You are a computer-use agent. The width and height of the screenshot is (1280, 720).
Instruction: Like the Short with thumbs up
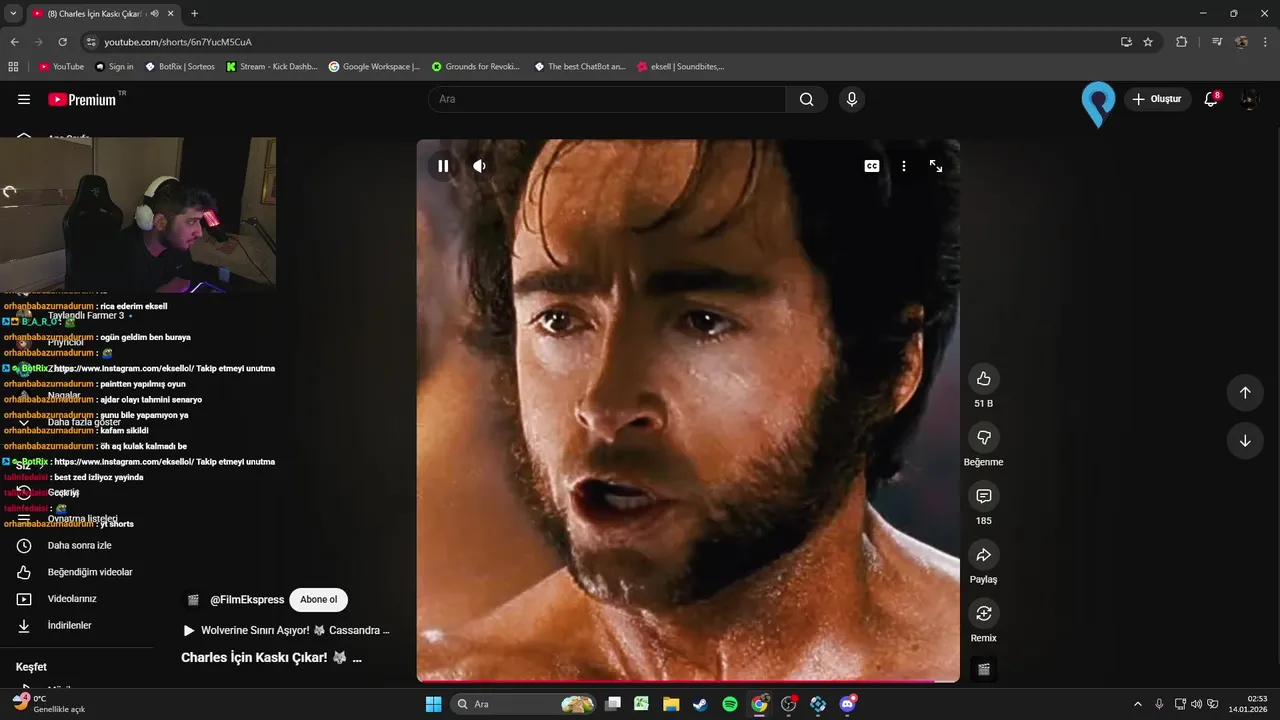click(x=983, y=379)
